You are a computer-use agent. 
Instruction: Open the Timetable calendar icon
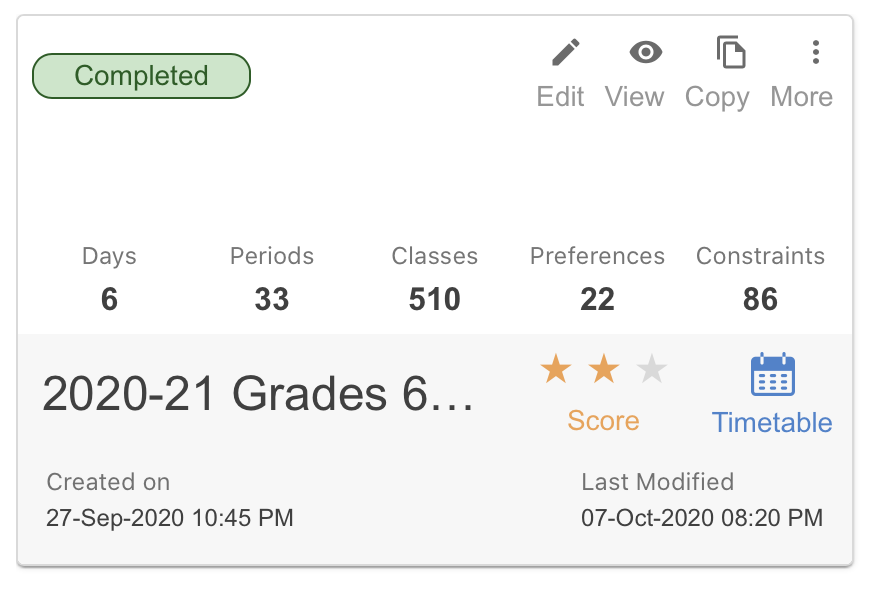point(773,374)
